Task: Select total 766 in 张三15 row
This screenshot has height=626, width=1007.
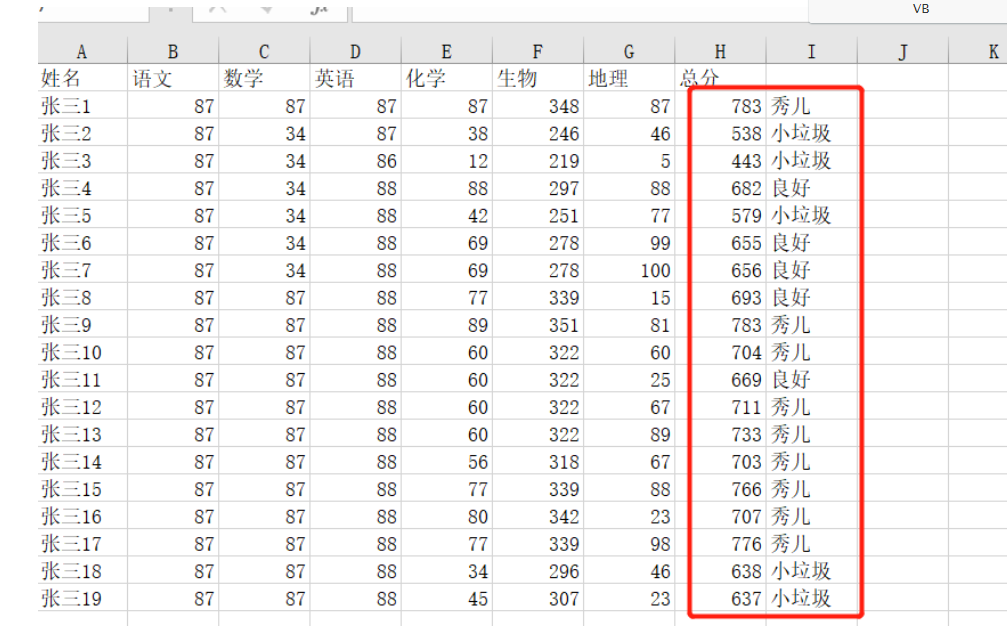Action: pos(720,489)
